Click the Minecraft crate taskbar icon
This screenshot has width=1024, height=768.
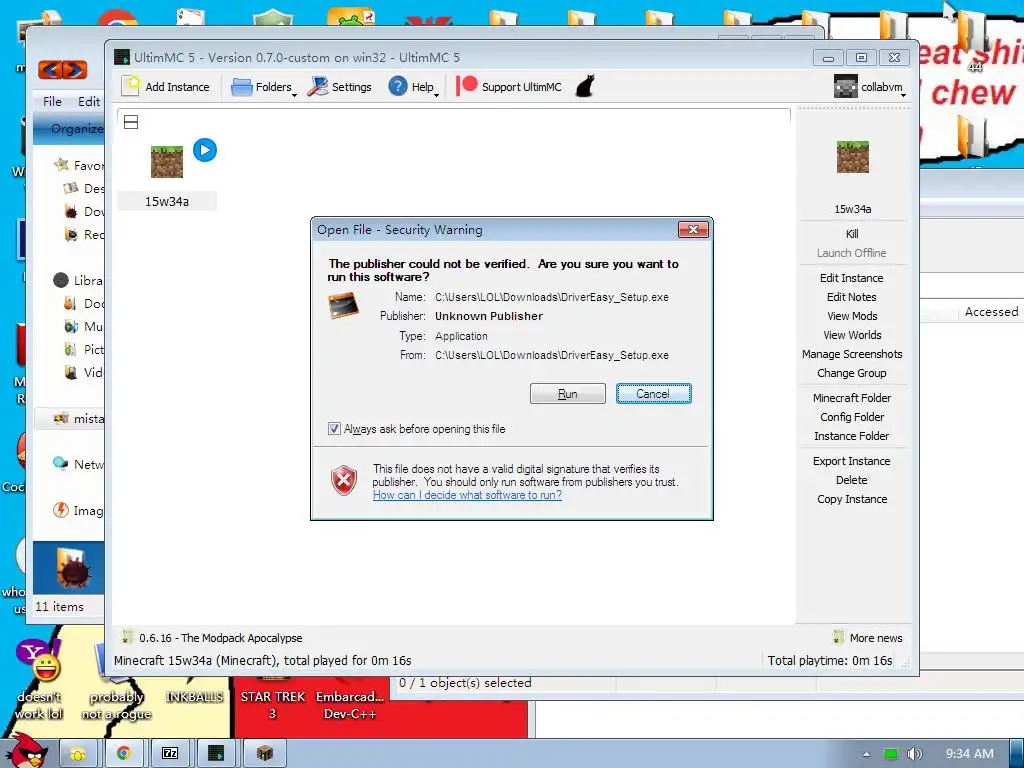coord(264,754)
